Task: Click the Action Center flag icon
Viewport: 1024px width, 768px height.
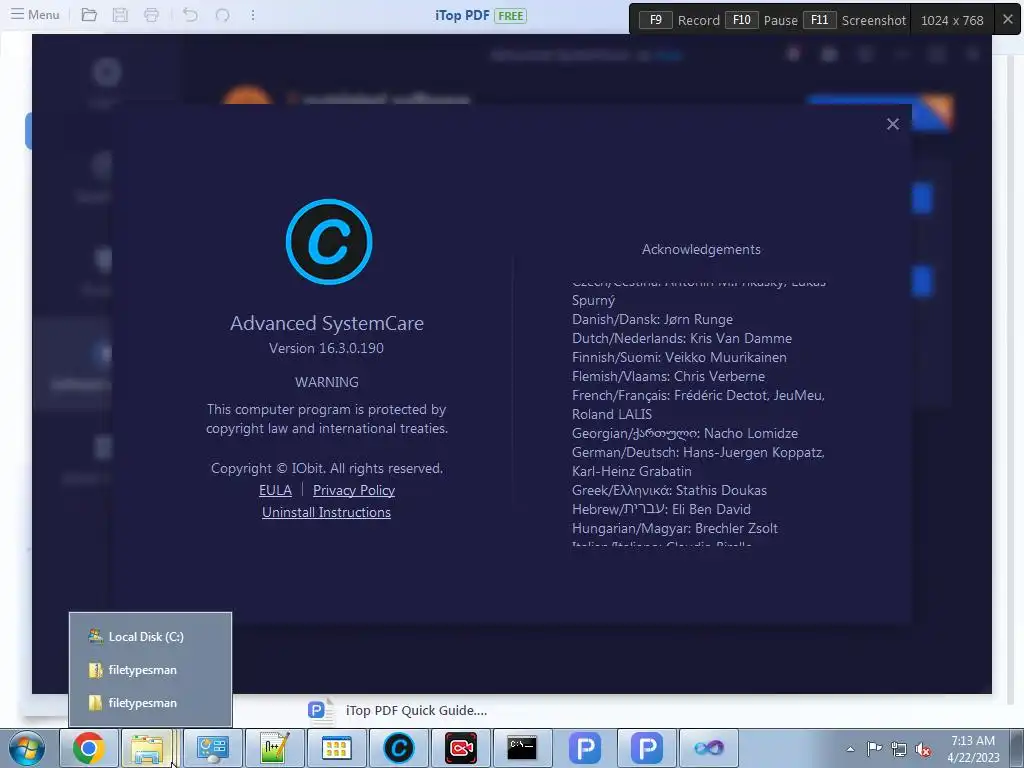Action: point(874,748)
